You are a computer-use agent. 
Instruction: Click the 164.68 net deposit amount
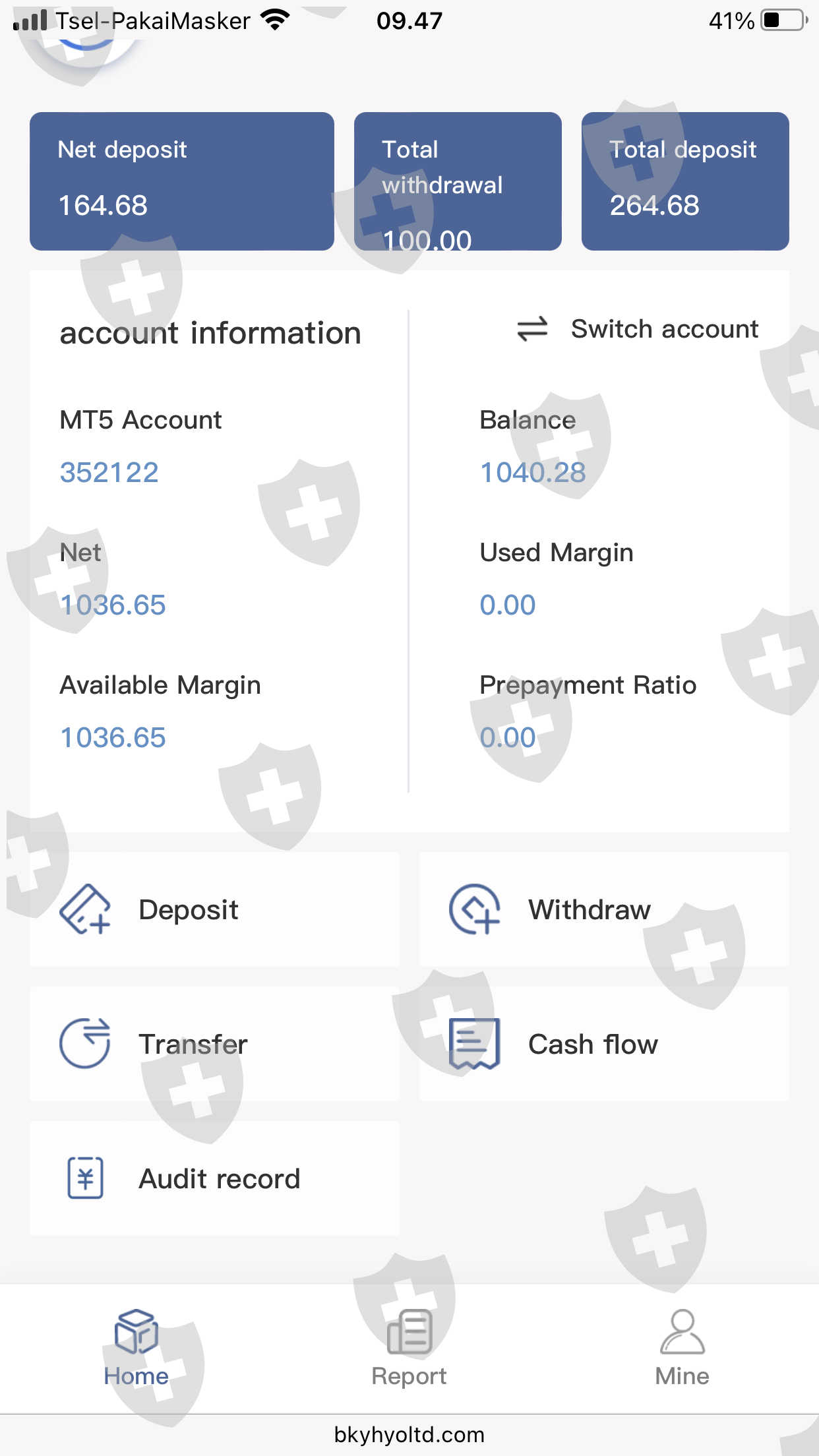[x=103, y=205]
